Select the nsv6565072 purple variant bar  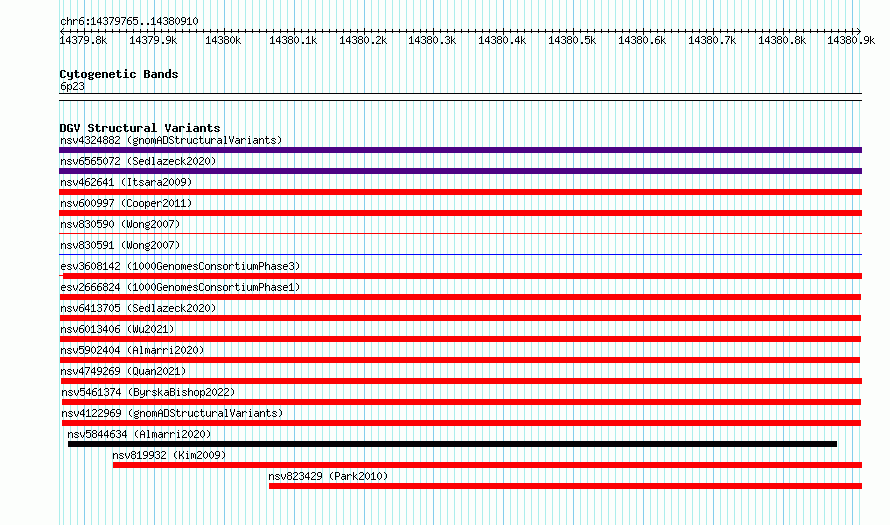point(460,171)
